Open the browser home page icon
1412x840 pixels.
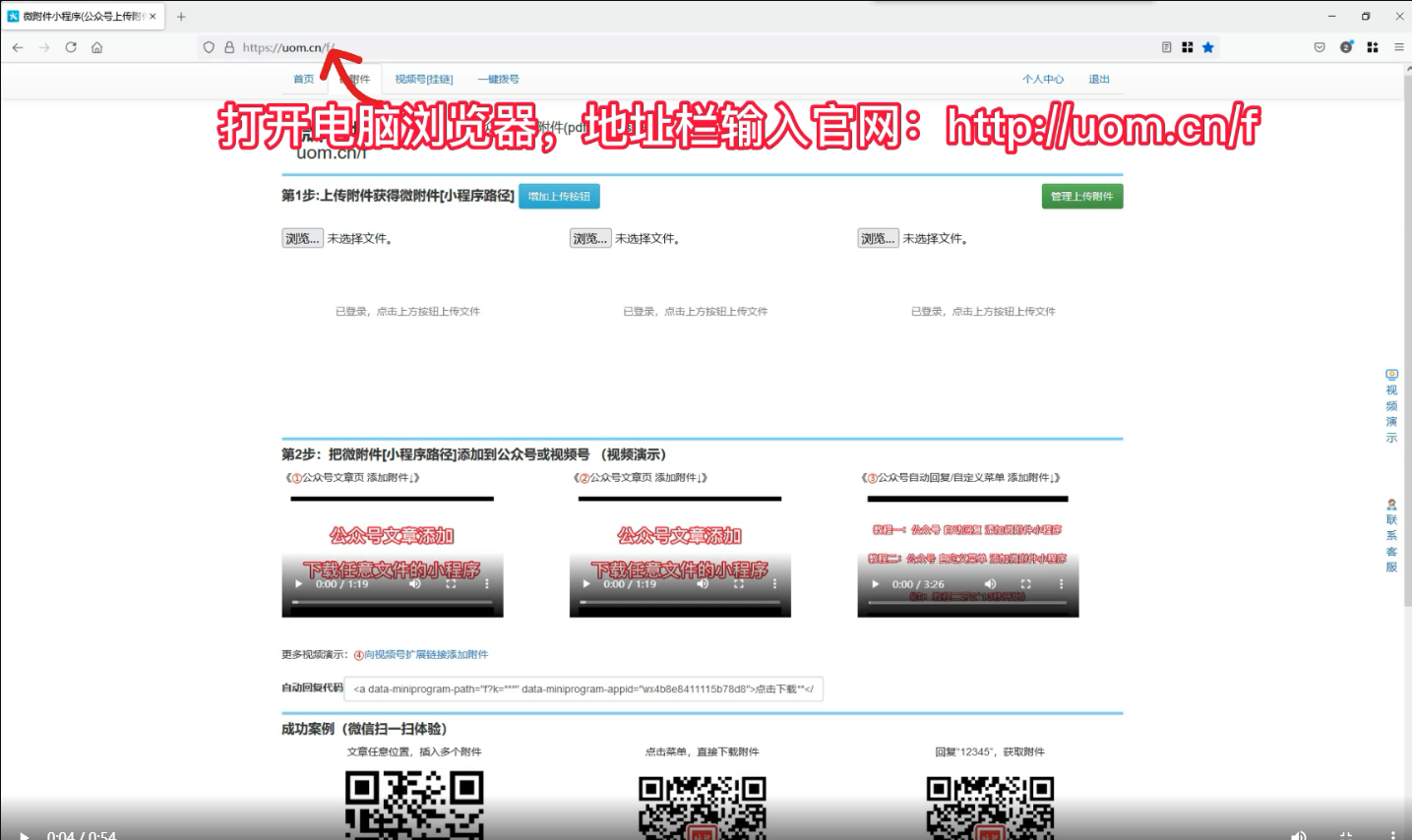[x=96, y=47]
